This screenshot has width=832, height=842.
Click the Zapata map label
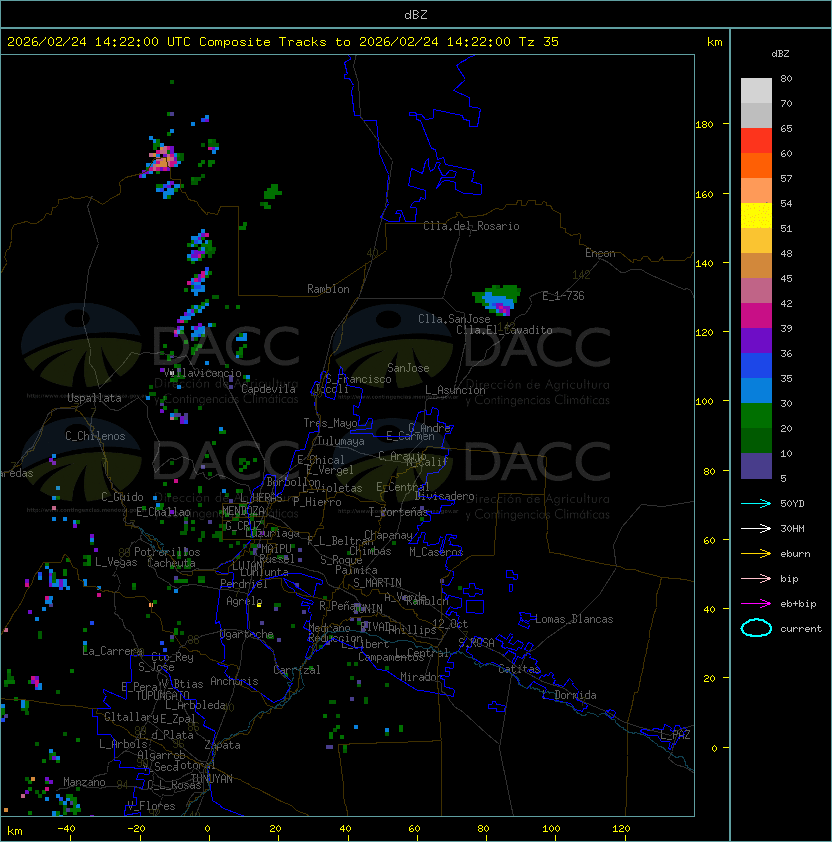tap(222, 745)
